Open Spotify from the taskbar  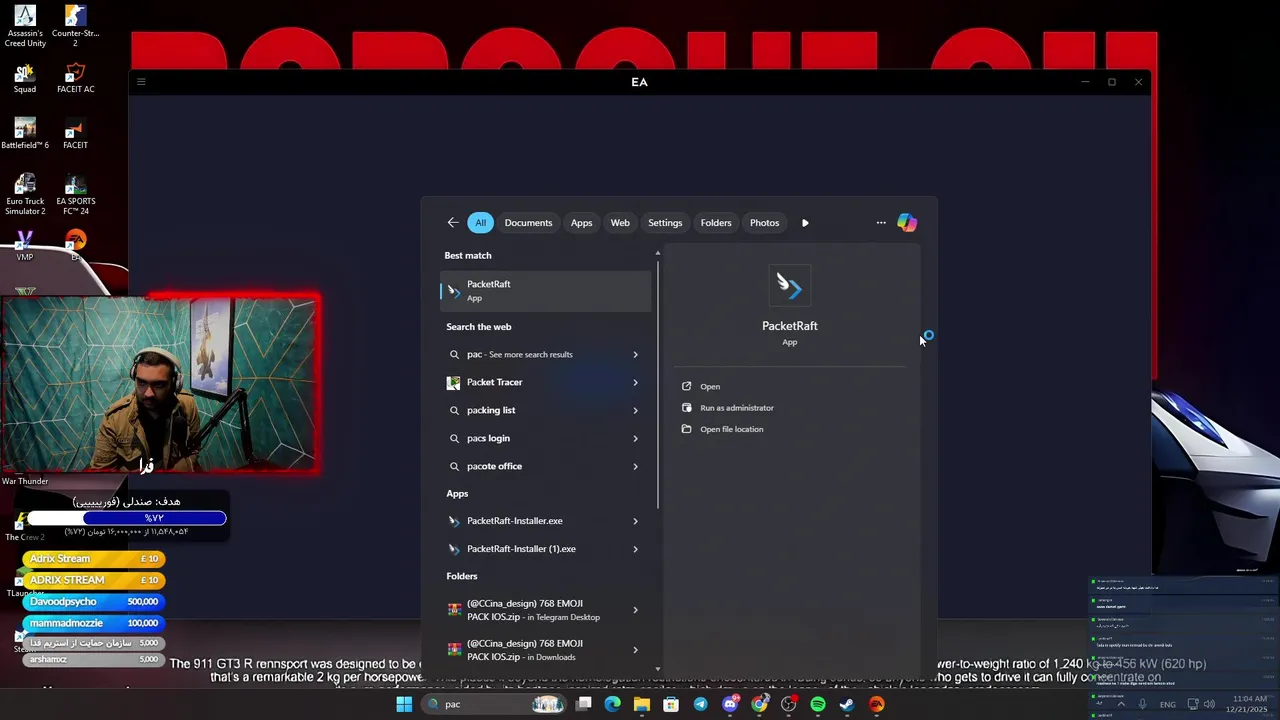(818, 704)
